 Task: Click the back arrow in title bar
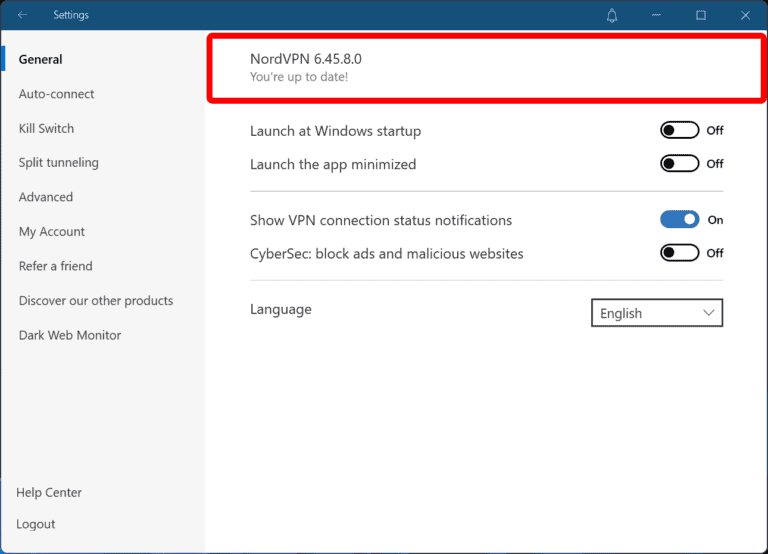22,15
